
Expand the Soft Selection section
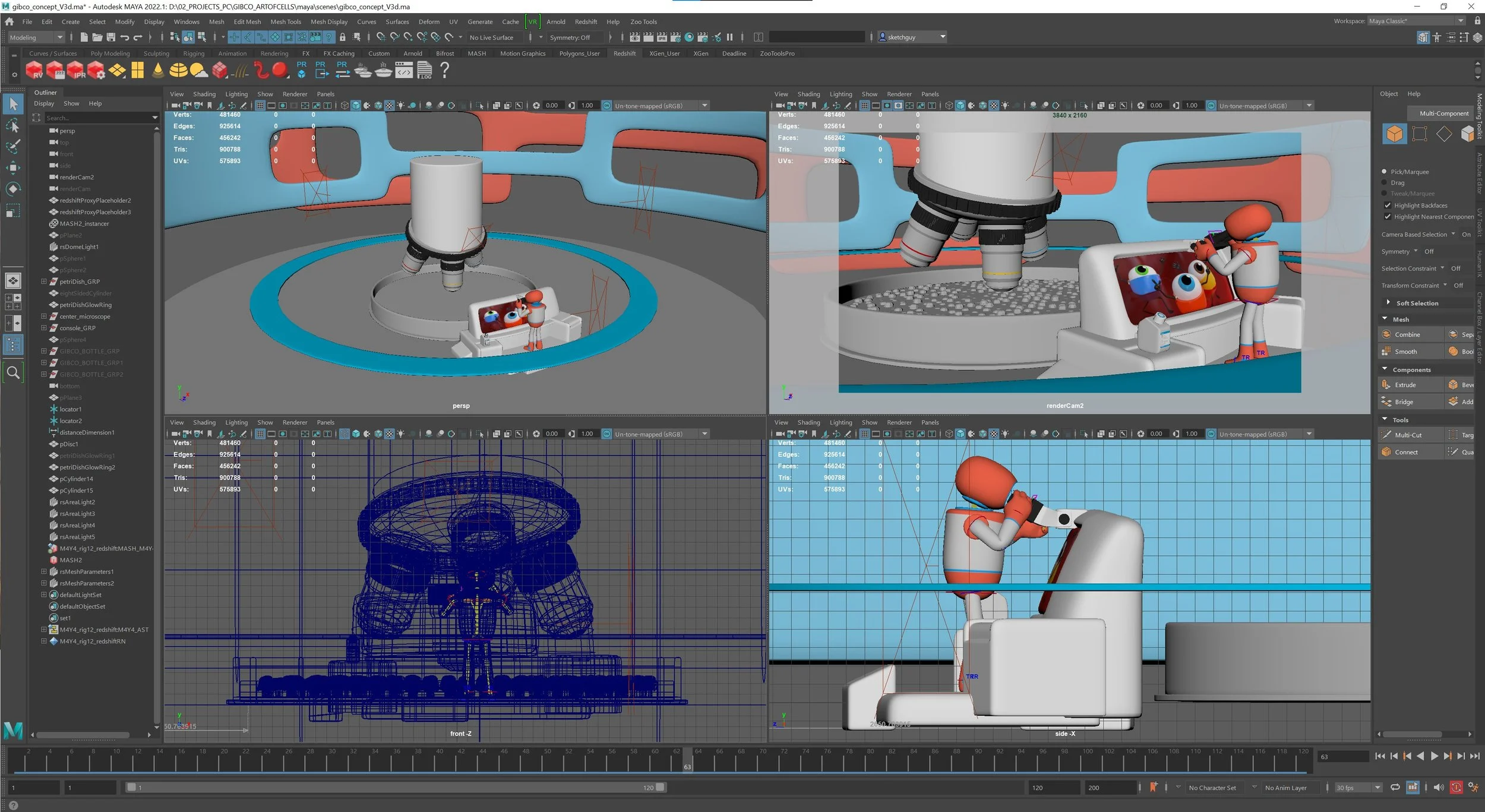click(1388, 303)
